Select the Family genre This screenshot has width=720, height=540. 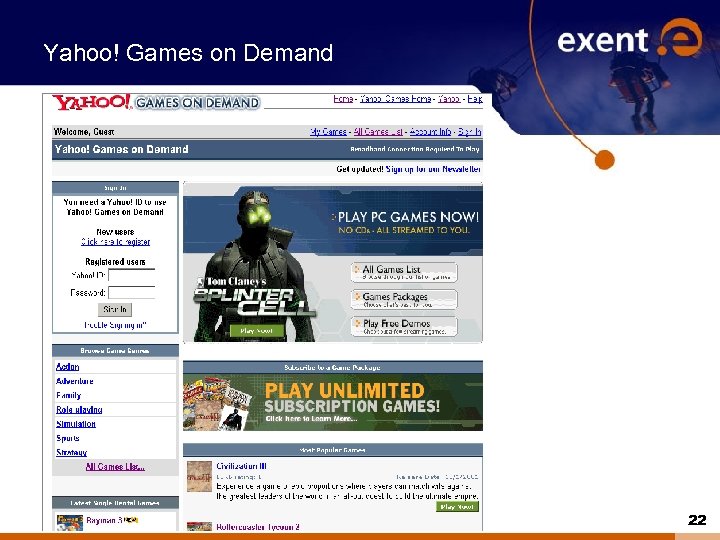[x=68, y=395]
